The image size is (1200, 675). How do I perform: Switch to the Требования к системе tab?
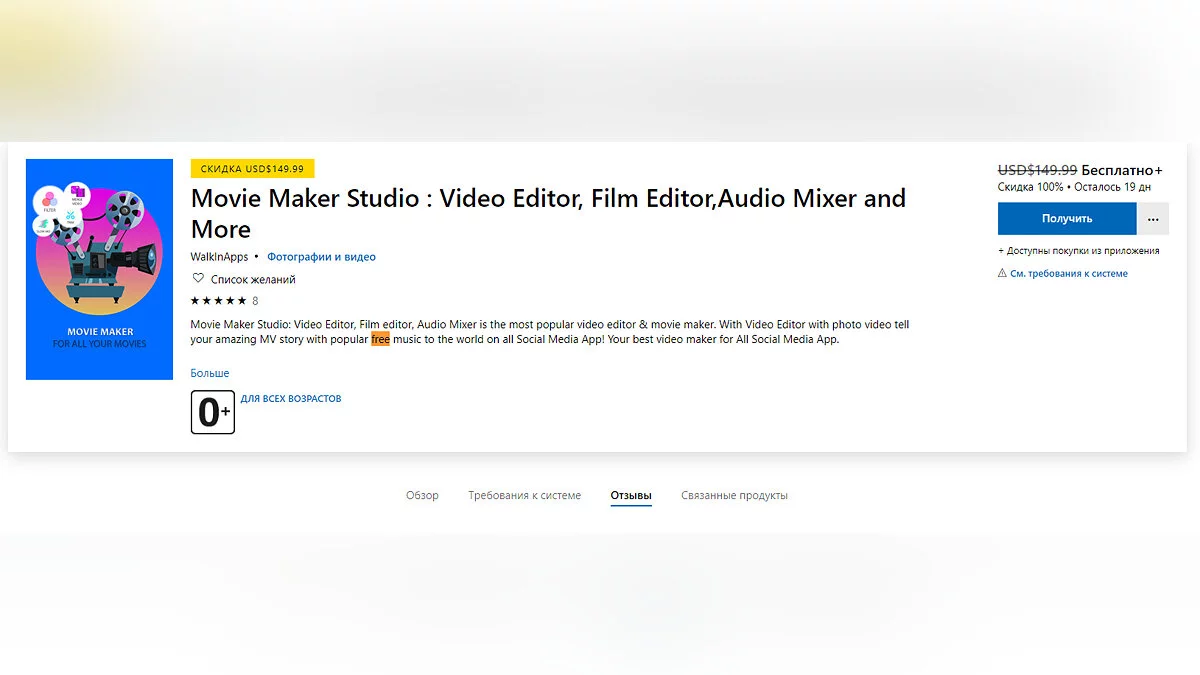[x=524, y=495]
